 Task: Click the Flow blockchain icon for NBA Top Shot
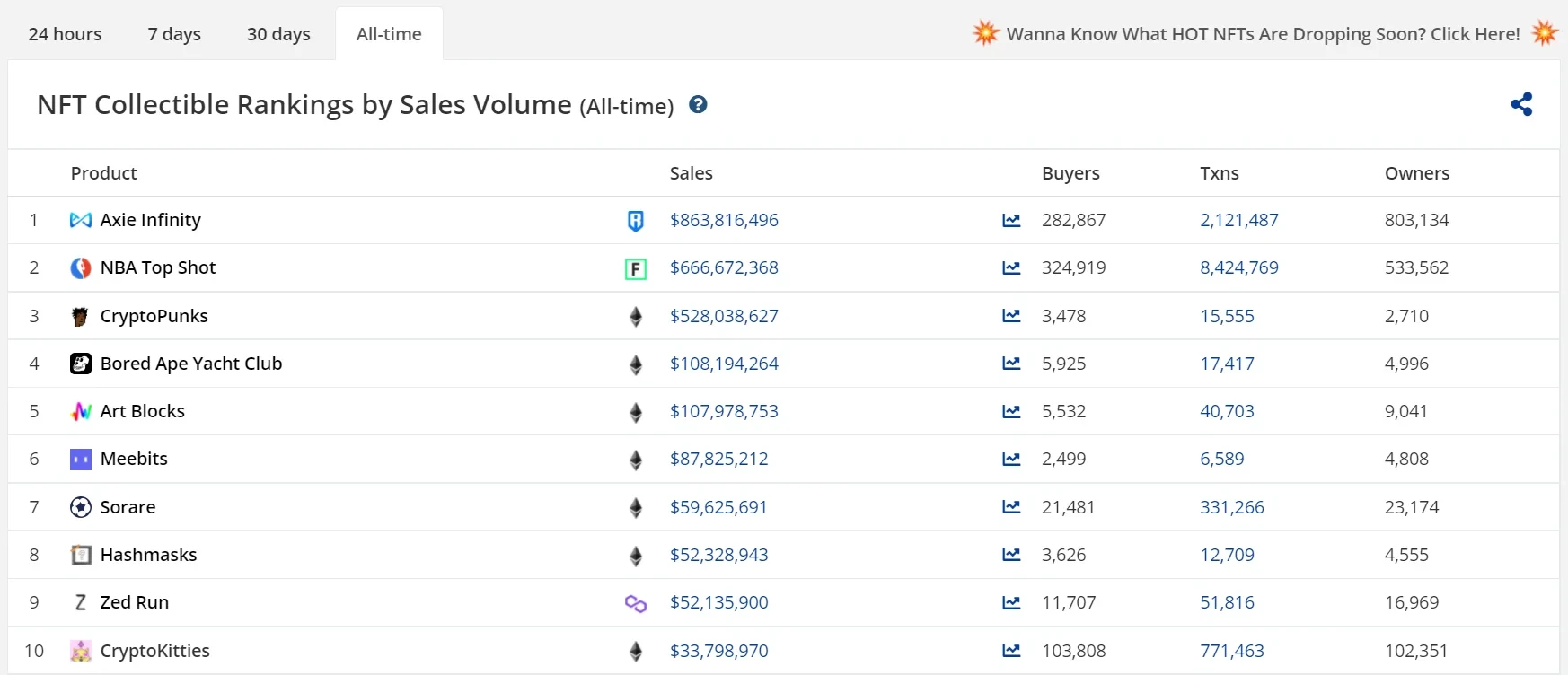click(x=635, y=268)
